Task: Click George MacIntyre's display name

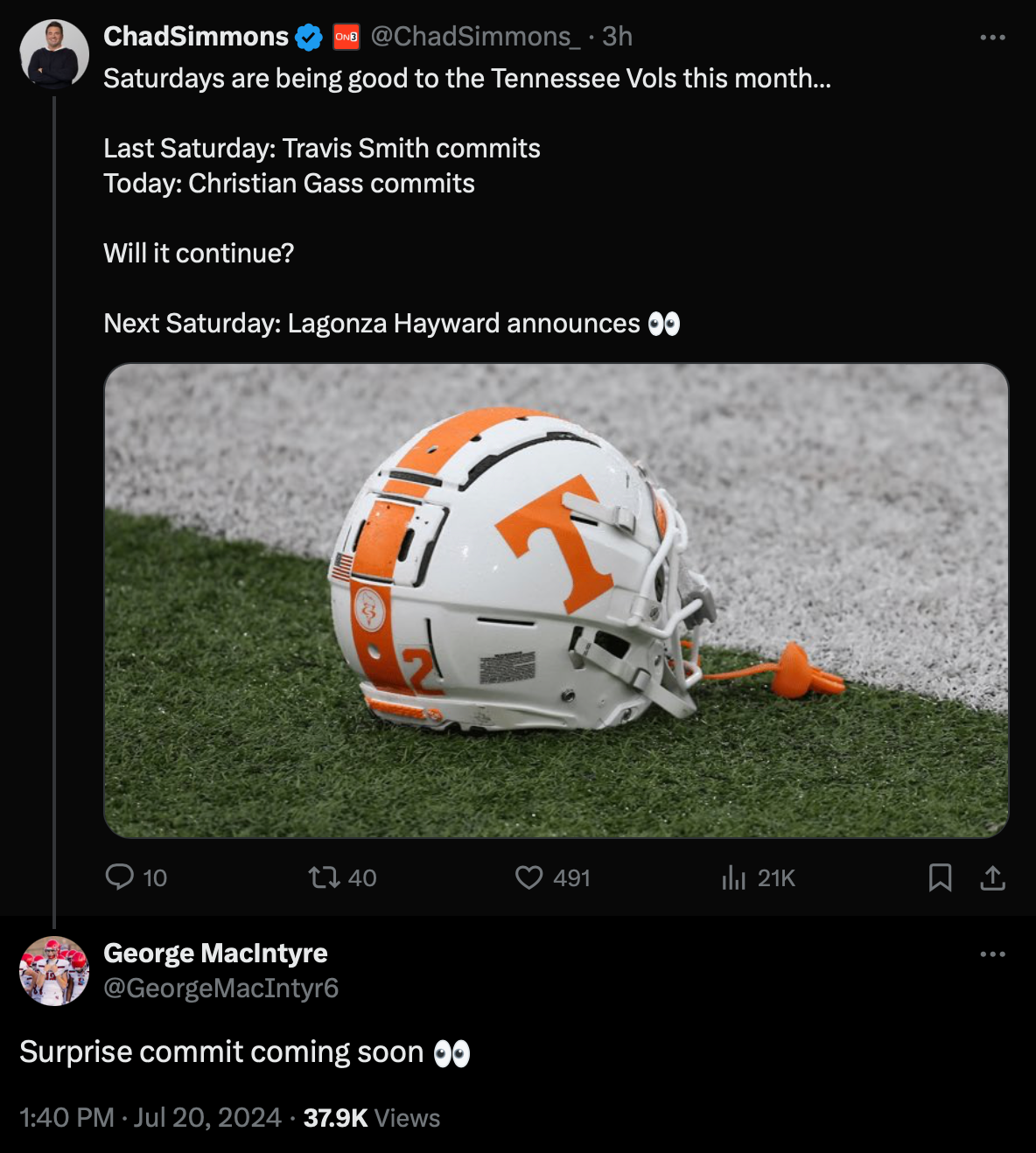Action: point(215,953)
